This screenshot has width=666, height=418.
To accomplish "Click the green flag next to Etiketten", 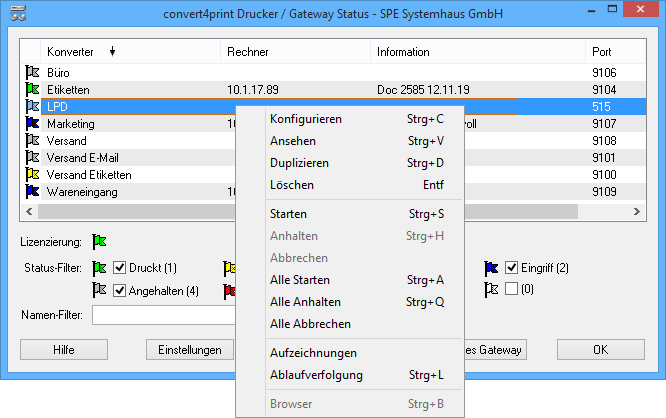I will [x=32, y=90].
